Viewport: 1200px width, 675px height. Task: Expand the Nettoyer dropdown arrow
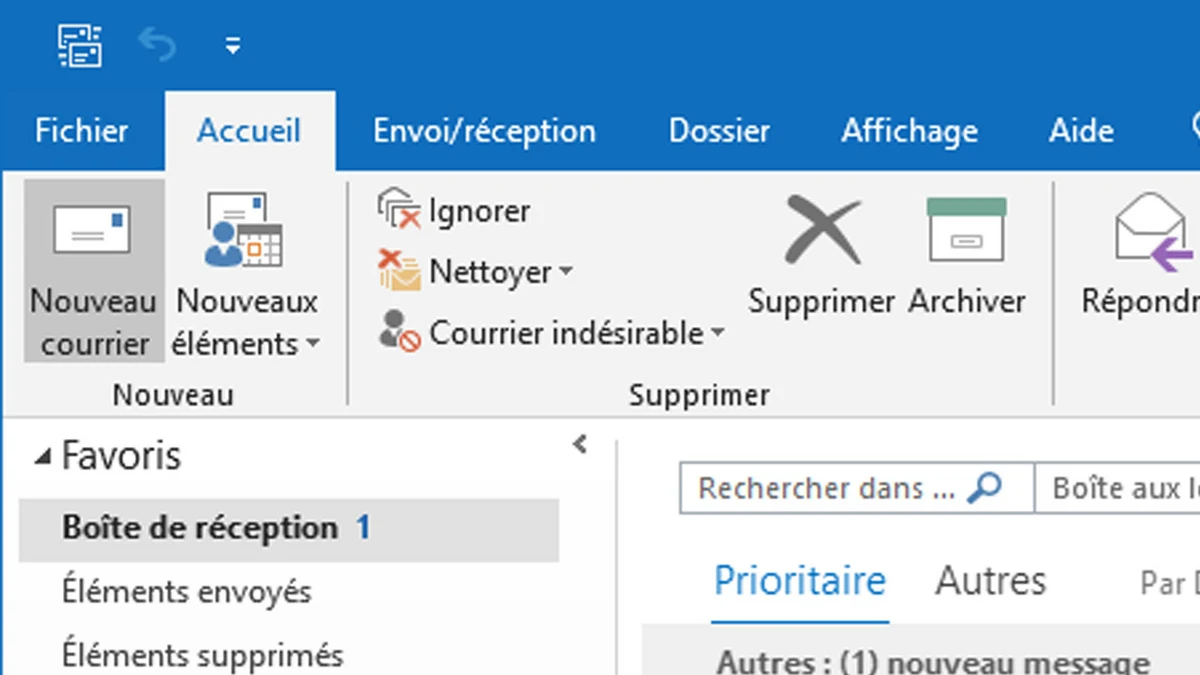pyautogui.click(x=565, y=271)
